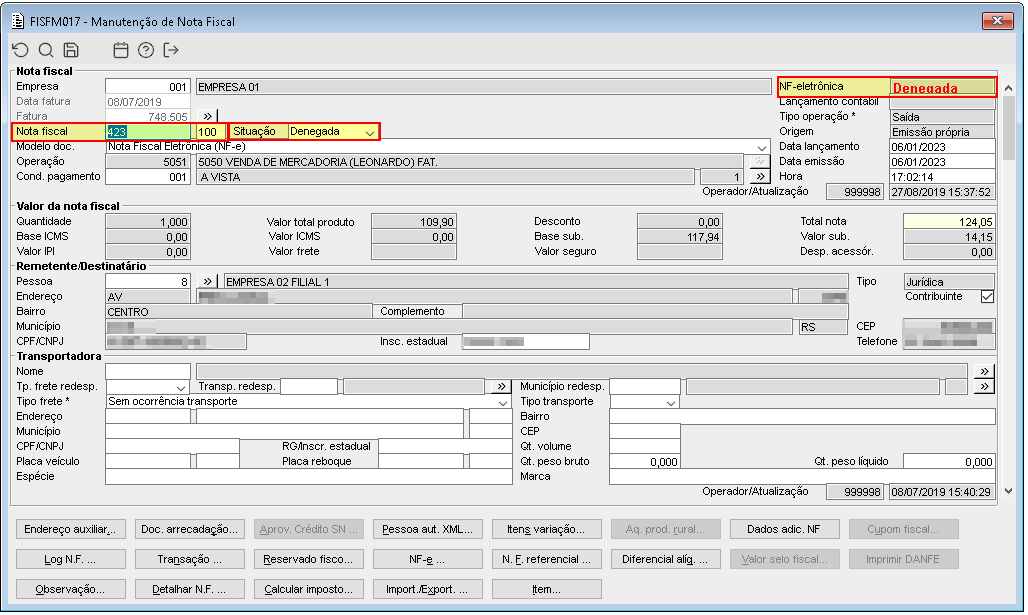Click the Pessoa code field with 8
The image size is (1028, 615).
pos(148,282)
